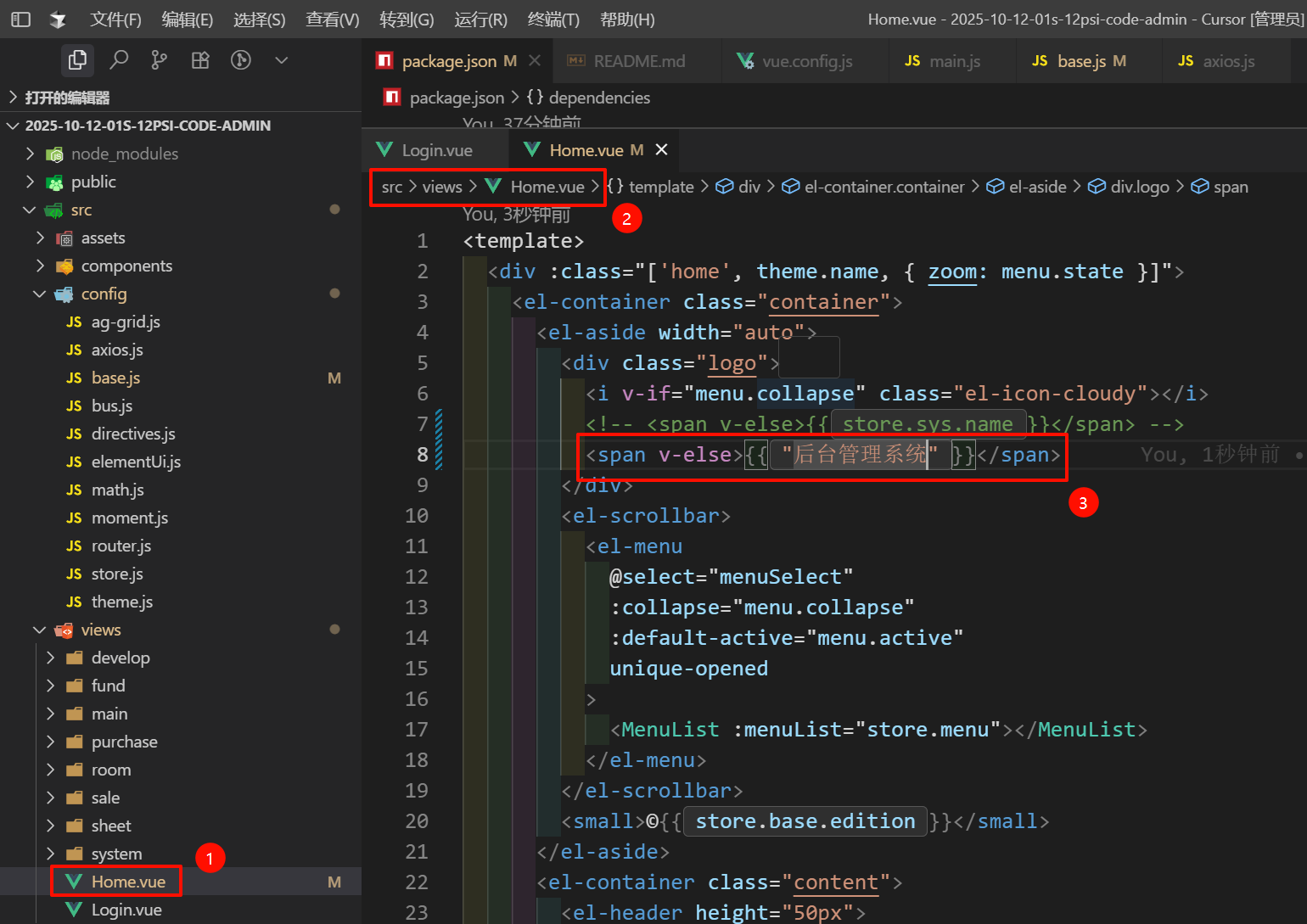Show more activity bar views chevron
The image size is (1307, 924).
[x=282, y=59]
